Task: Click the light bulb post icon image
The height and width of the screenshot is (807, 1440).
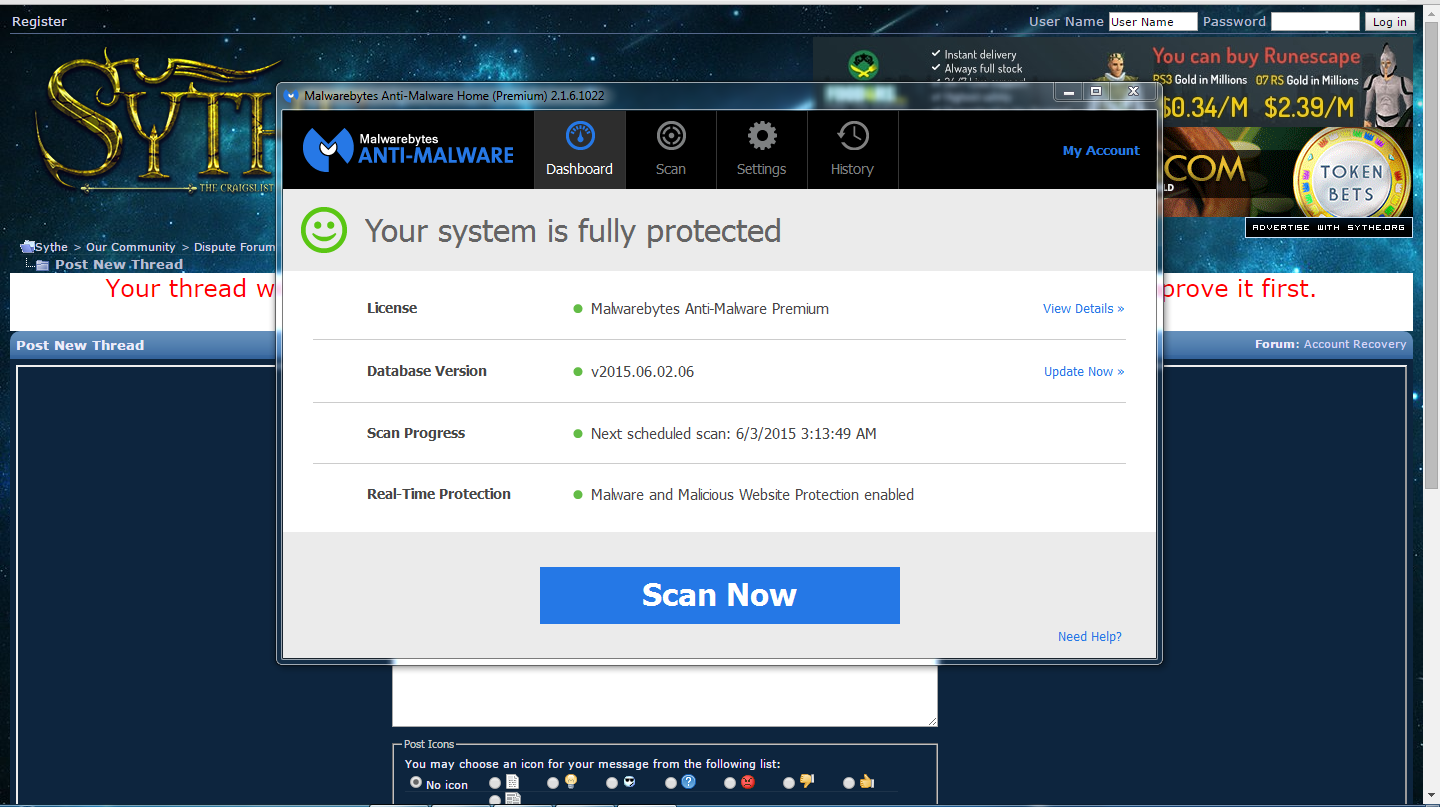Action: coord(571,782)
